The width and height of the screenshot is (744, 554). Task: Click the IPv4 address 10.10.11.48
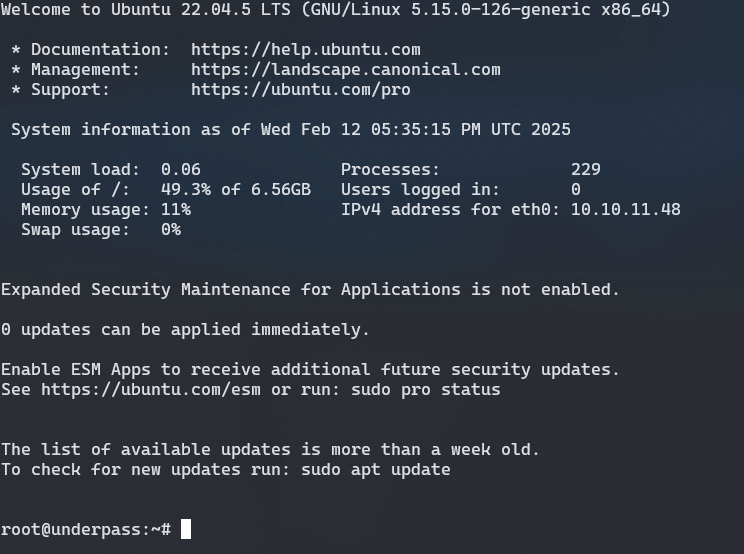coord(625,209)
